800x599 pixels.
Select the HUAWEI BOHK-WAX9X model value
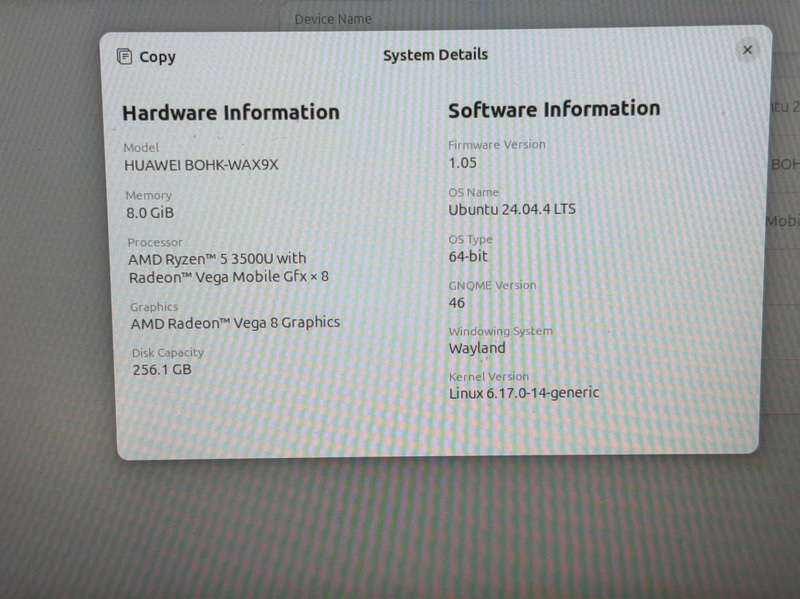click(x=201, y=165)
